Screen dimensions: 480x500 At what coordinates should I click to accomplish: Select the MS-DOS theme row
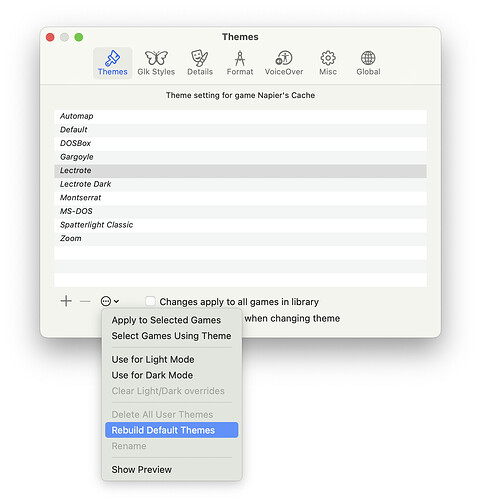pyautogui.click(x=240, y=211)
